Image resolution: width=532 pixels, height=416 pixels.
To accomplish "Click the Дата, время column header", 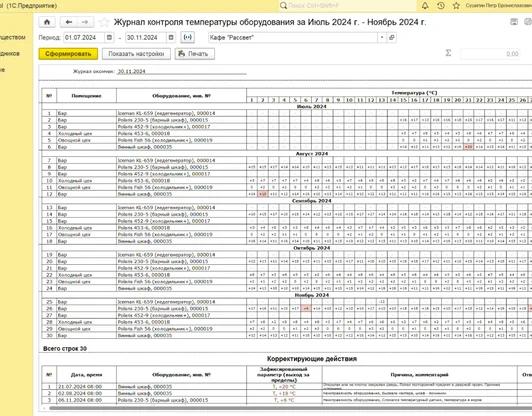I will pos(87,375).
